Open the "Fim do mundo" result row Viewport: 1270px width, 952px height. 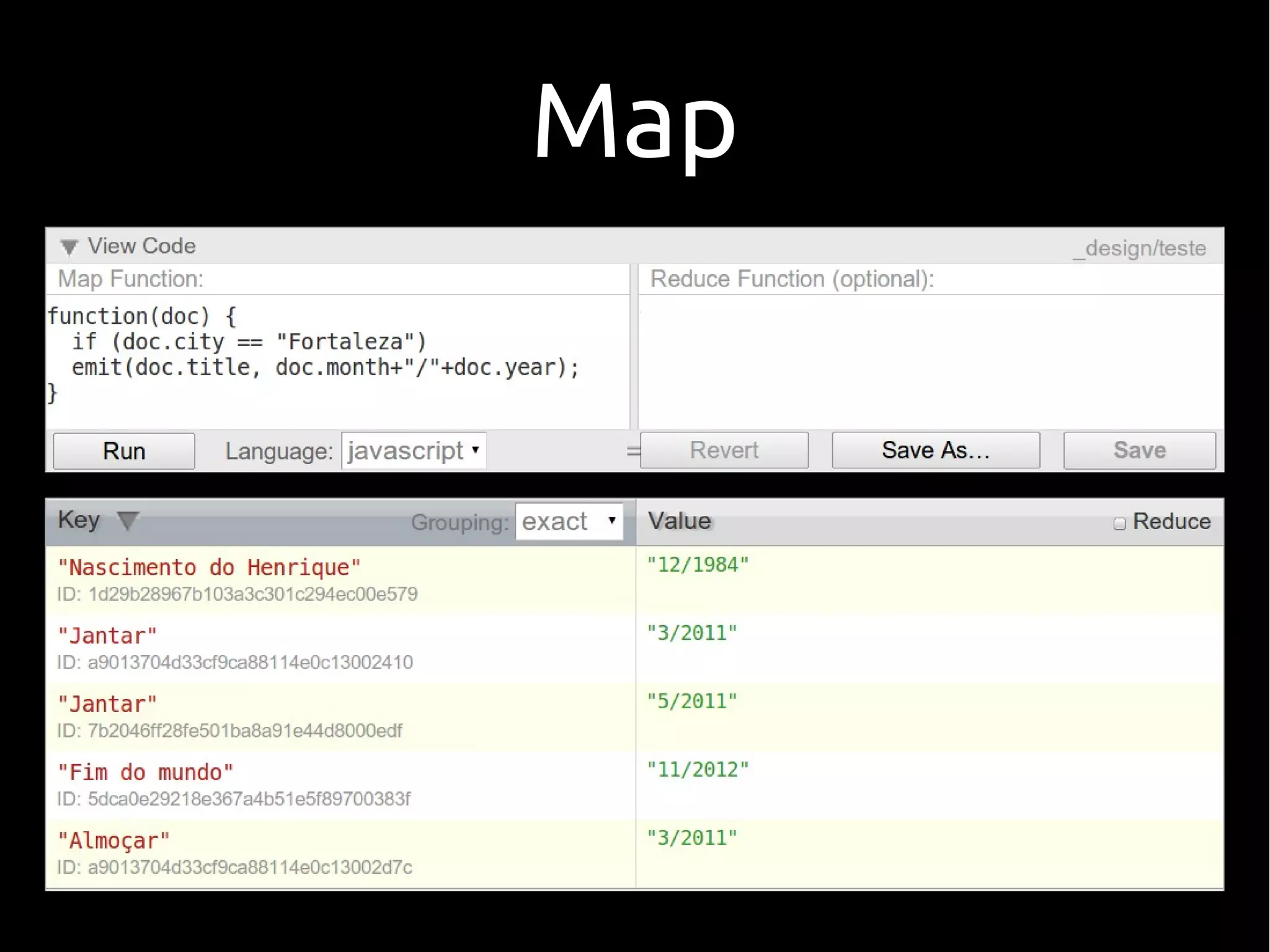coord(145,772)
